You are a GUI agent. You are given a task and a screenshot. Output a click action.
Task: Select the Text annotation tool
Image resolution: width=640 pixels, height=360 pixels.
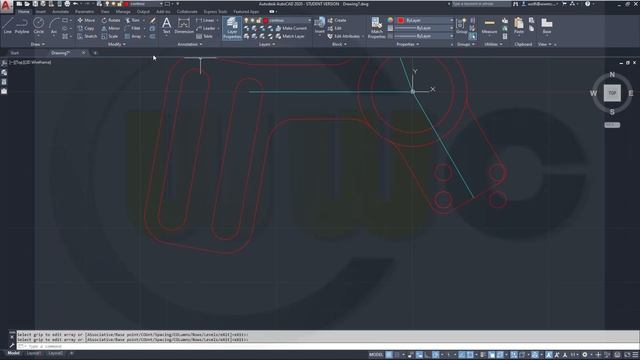pyautogui.click(x=166, y=26)
